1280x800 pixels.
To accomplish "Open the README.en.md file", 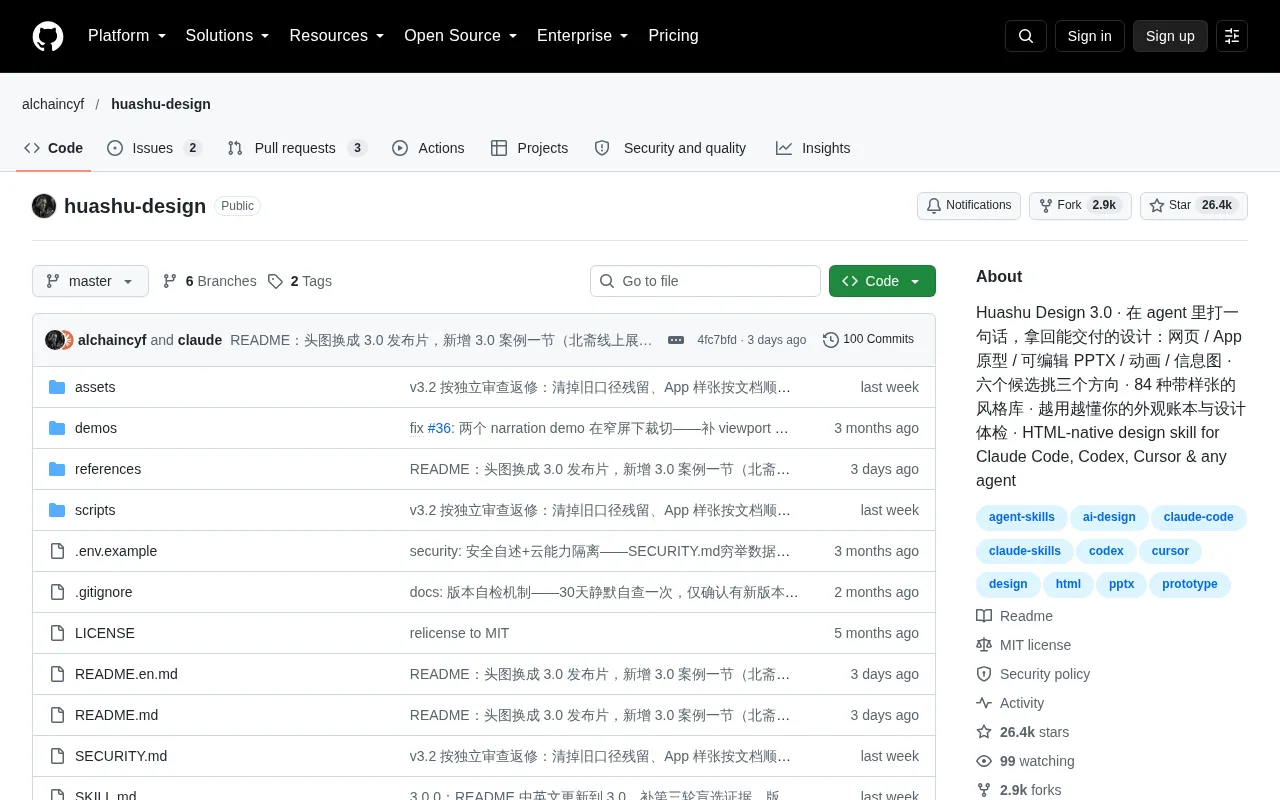I will point(126,674).
